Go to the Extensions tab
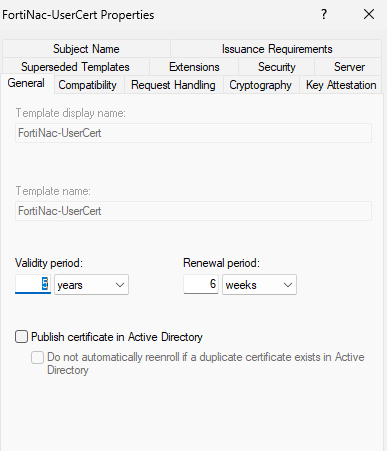387x451 pixels. coord(194,67)
